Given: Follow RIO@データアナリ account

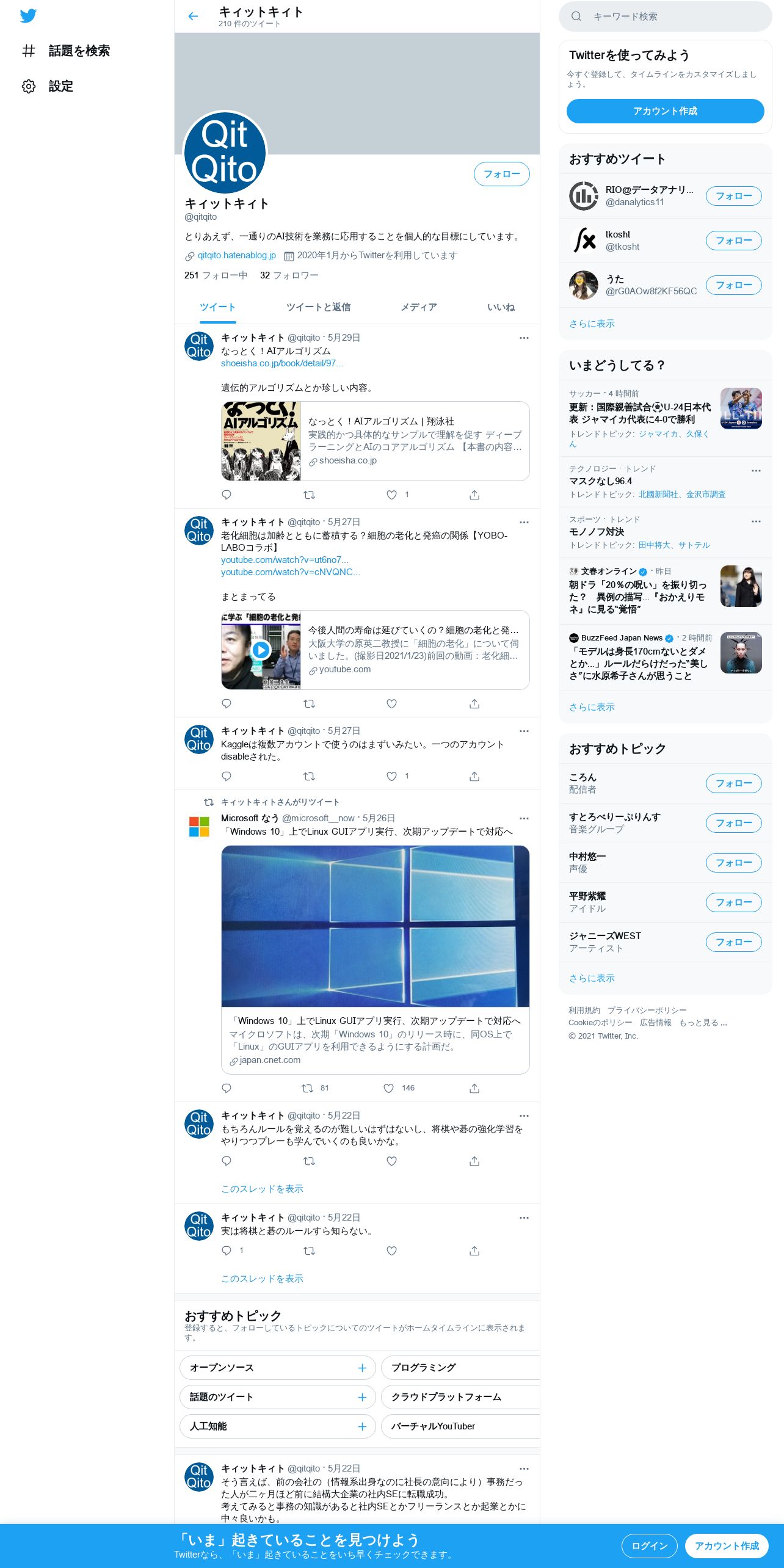Looking at the screenshot, I should [x=733, y=196].
